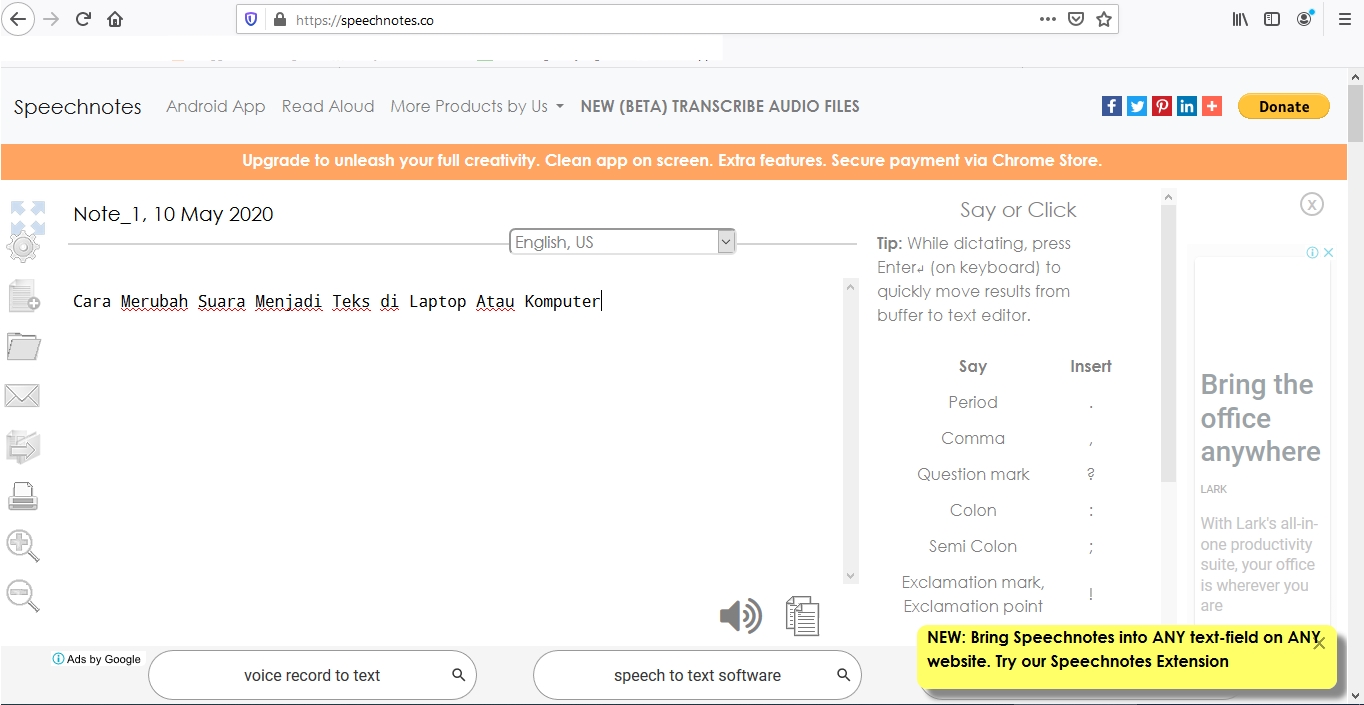The width and height of the screenshot is (1364, 705).
Task: Expand the More Products by Us menu
Action: (x=477, y=106)
